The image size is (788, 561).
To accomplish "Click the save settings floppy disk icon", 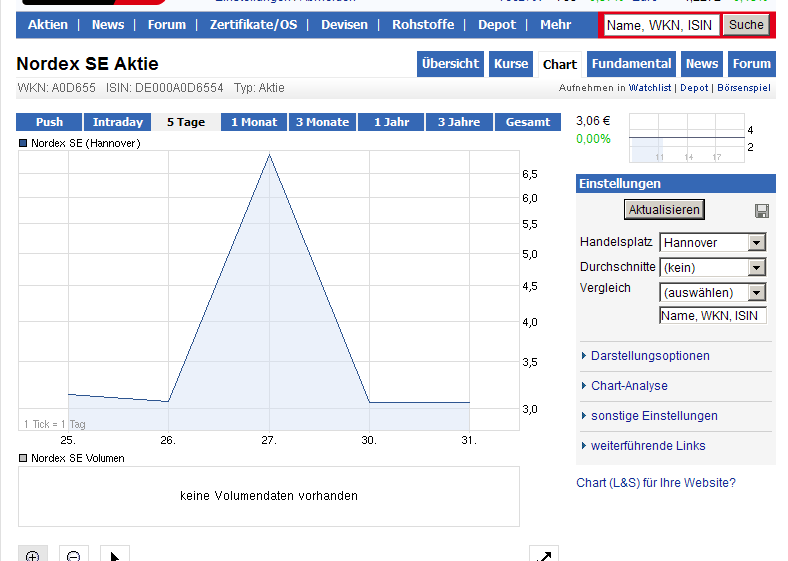I will [x=761, y=211].
